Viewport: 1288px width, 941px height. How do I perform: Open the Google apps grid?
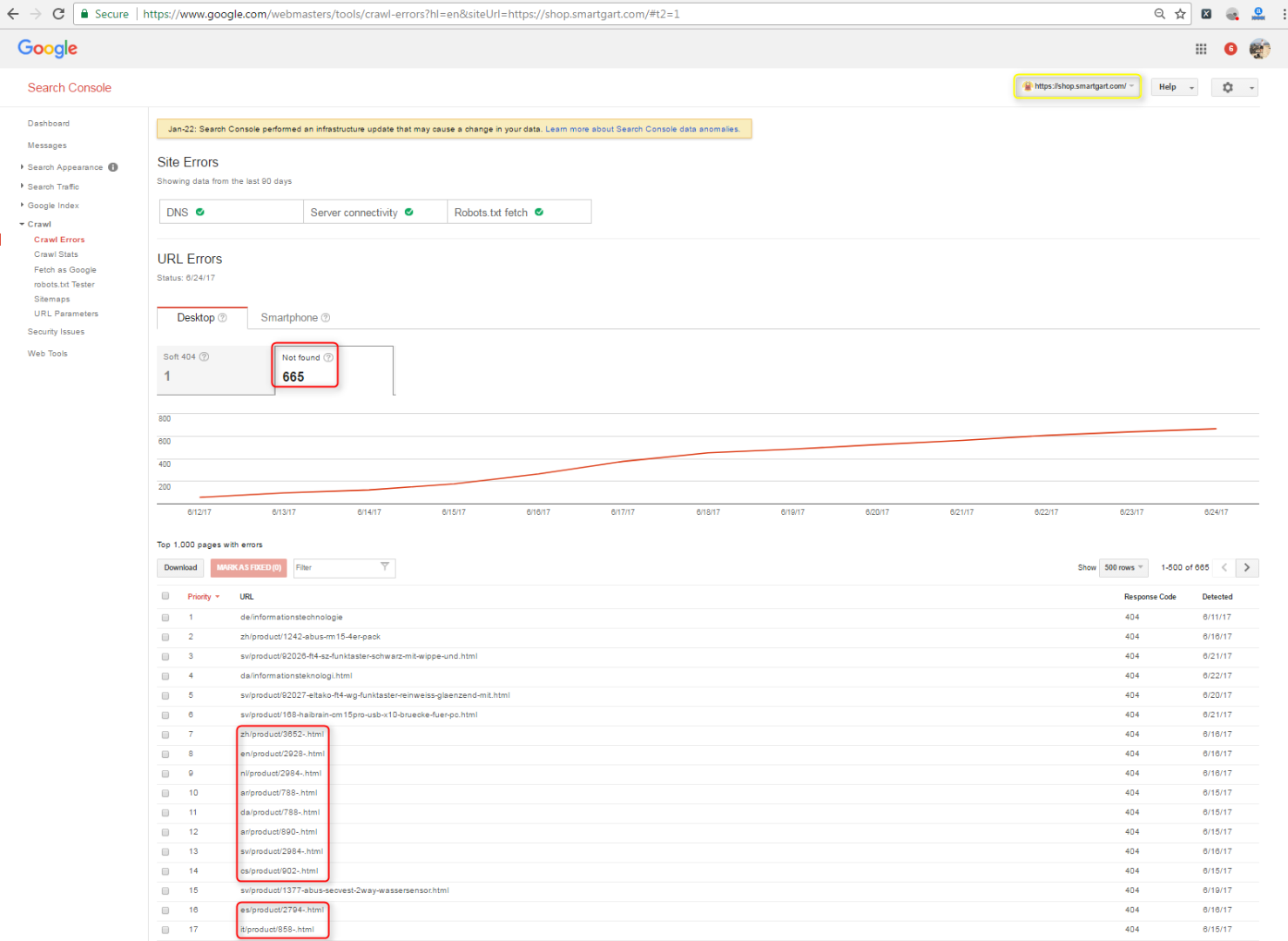coord(1201,49)
